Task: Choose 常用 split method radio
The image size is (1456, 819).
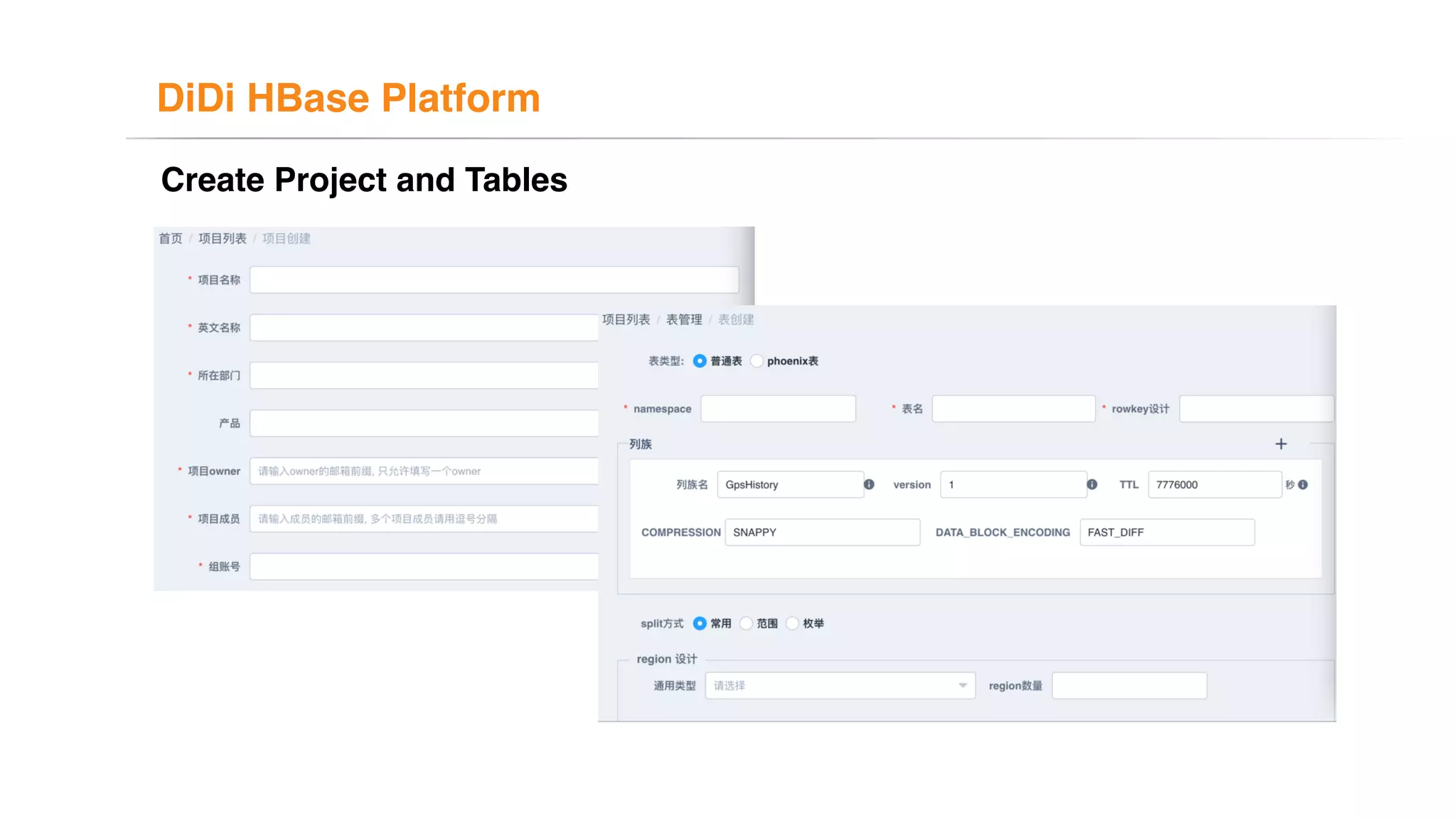Action: 700,623
